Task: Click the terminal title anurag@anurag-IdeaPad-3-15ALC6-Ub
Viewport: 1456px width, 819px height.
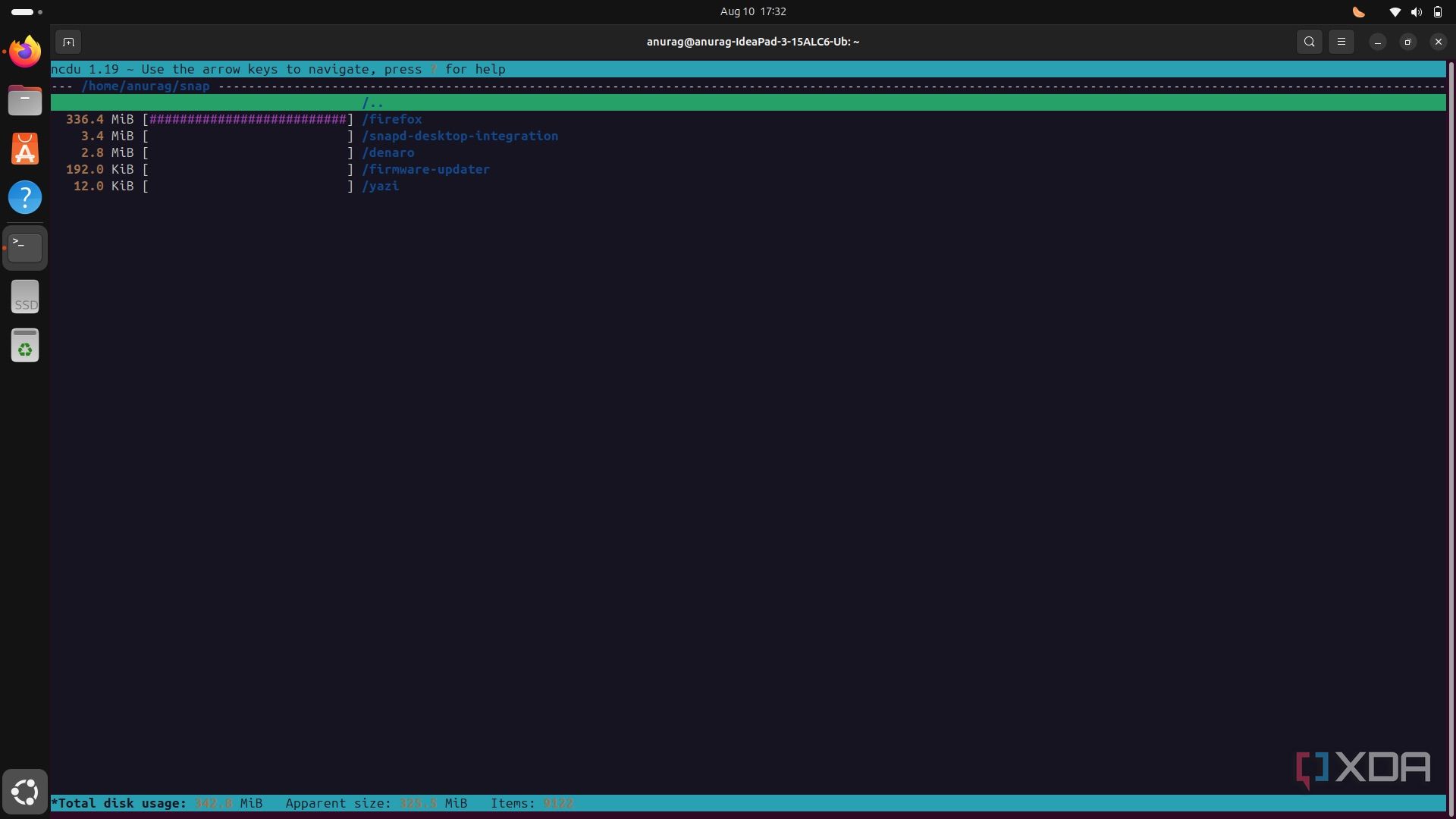Action: [753, 42]
